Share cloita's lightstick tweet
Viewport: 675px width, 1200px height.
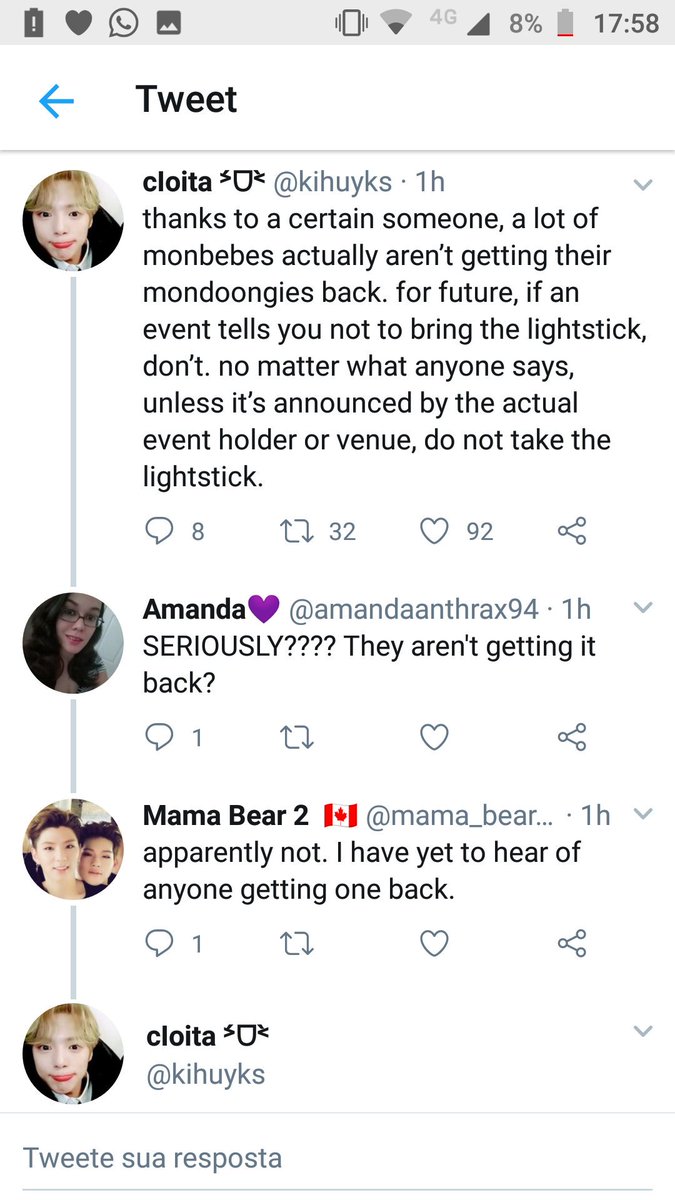(571, 531)
